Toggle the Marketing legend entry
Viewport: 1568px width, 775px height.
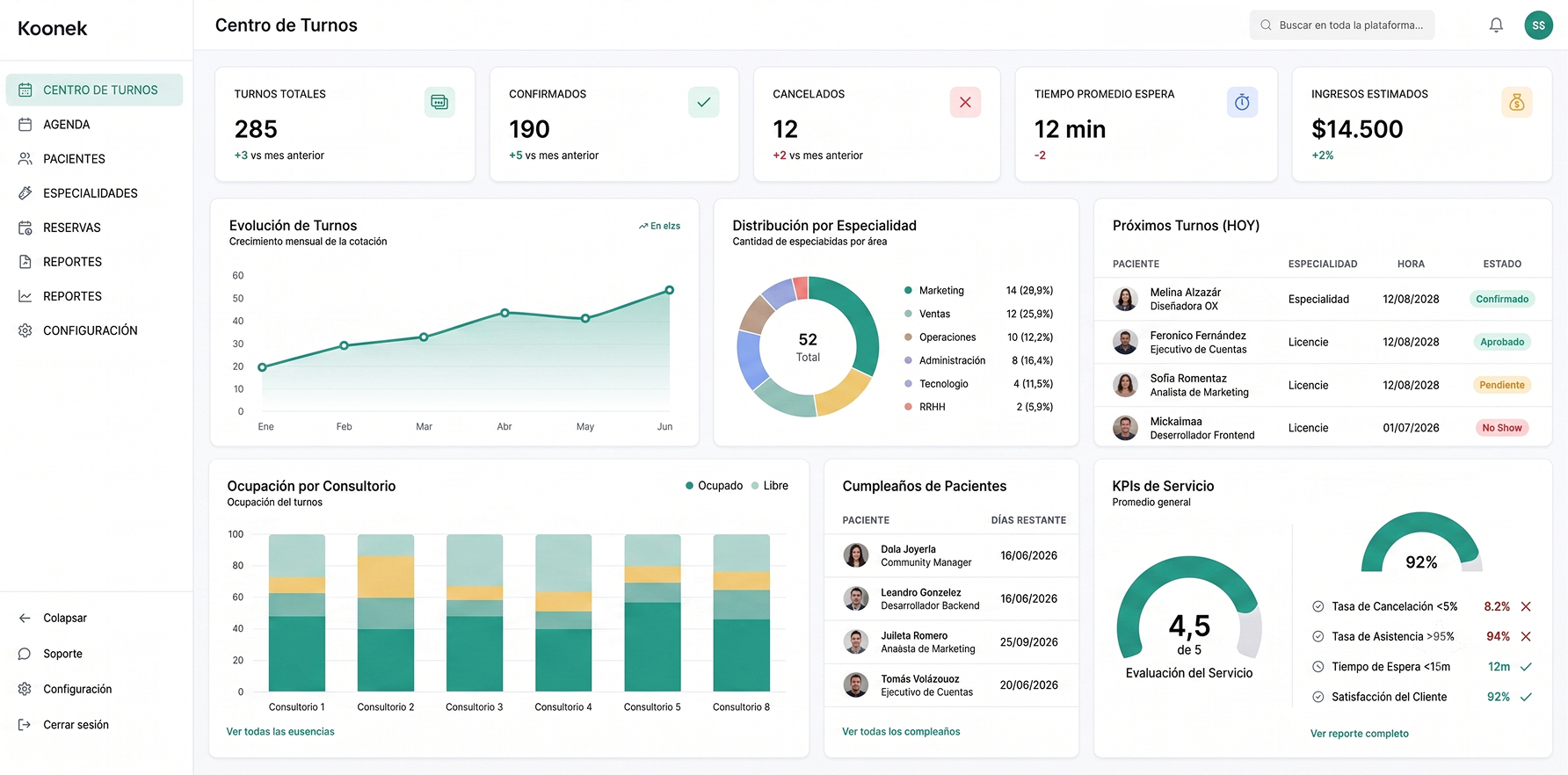tap(978, 291)
